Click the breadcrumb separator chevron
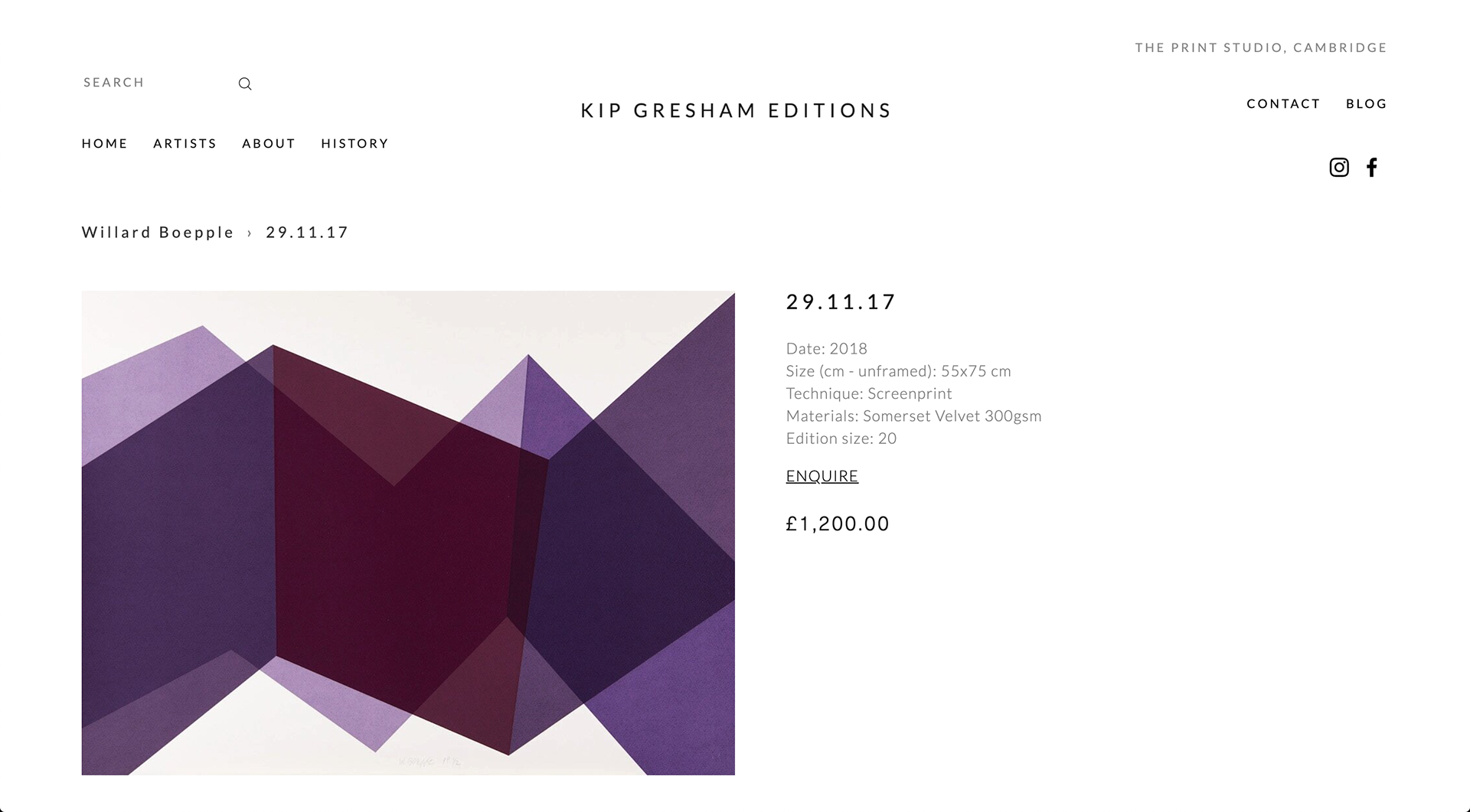Screen dimensions: 1470x812 [249, 233]
